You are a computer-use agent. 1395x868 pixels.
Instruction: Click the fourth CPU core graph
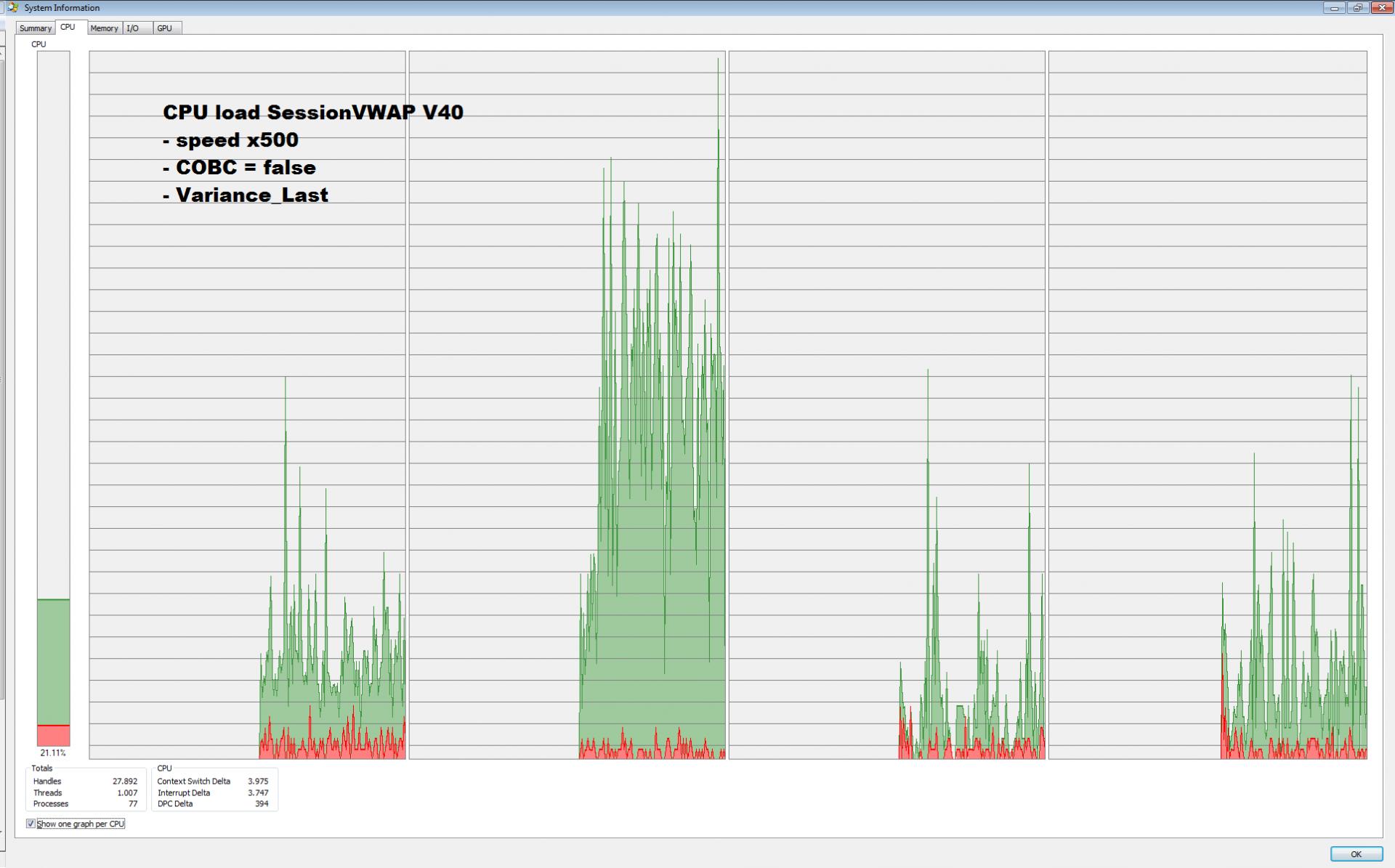coord(1207,405)
